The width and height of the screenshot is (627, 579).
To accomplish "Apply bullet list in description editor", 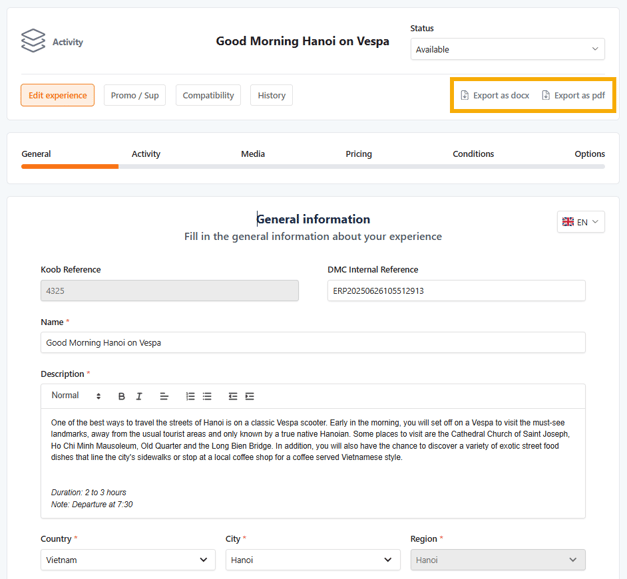I will pyautogui.click(x=207, y=397).
